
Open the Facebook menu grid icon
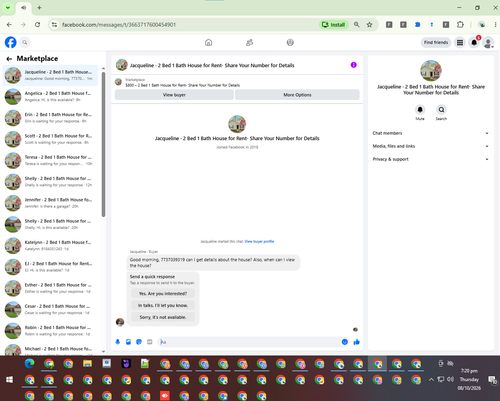pos(460,42)
